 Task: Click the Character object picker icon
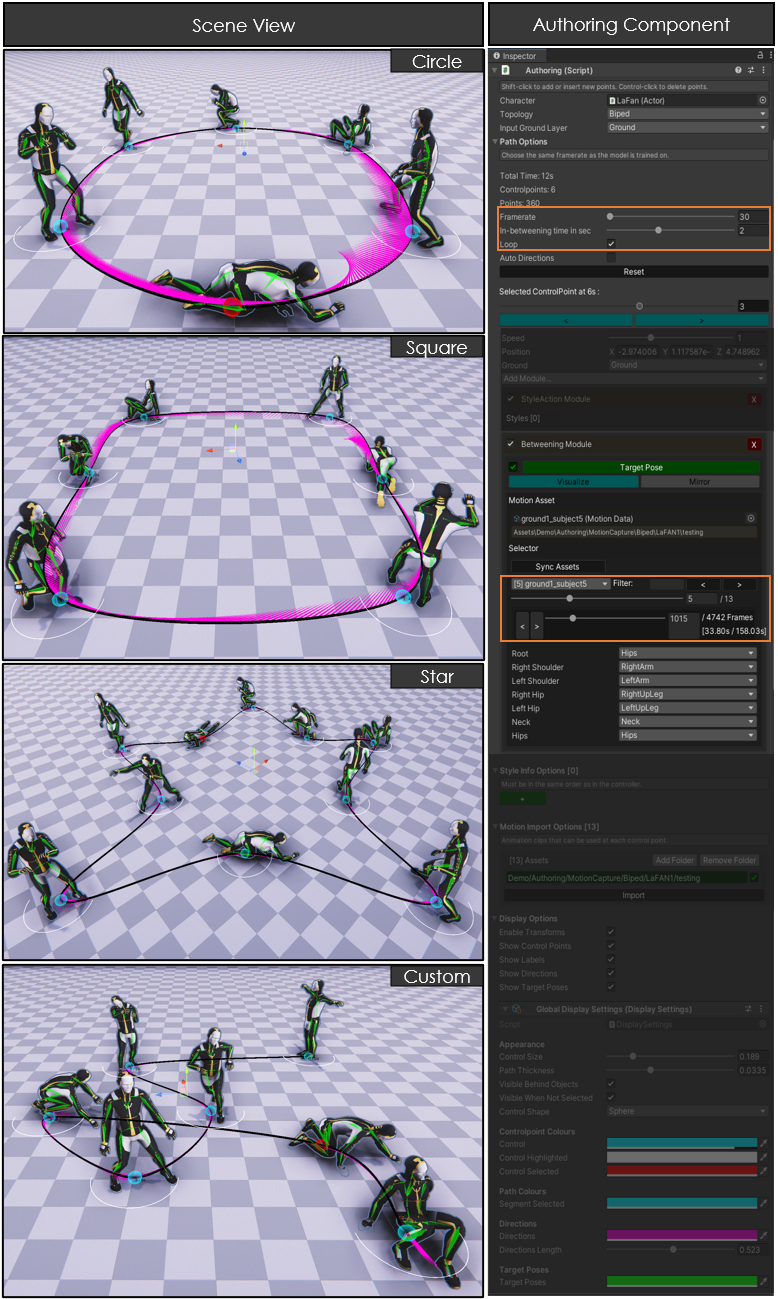(762, 101)
